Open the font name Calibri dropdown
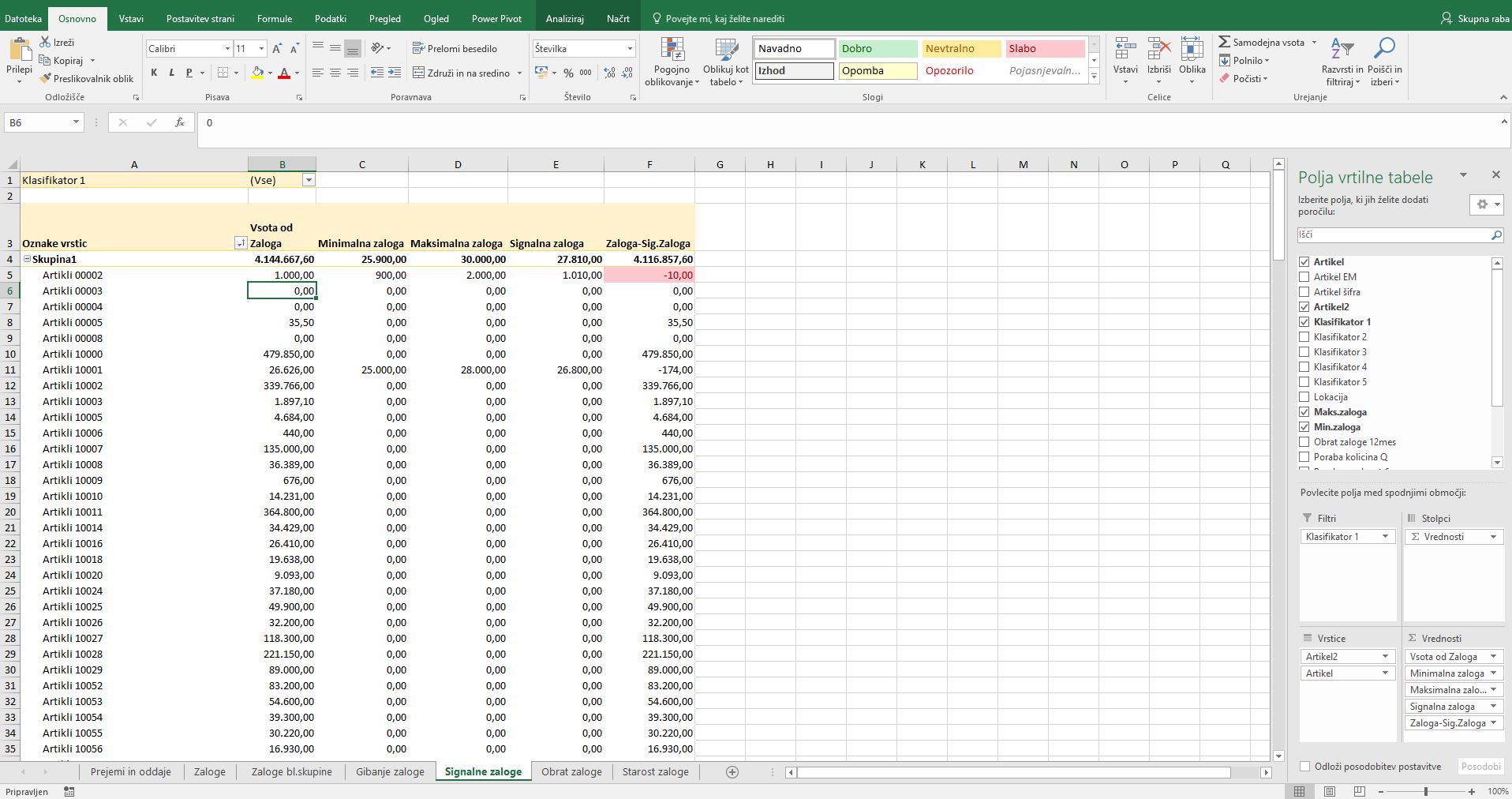This screenshot has width=1512, height=799. [x=227, y=49]
